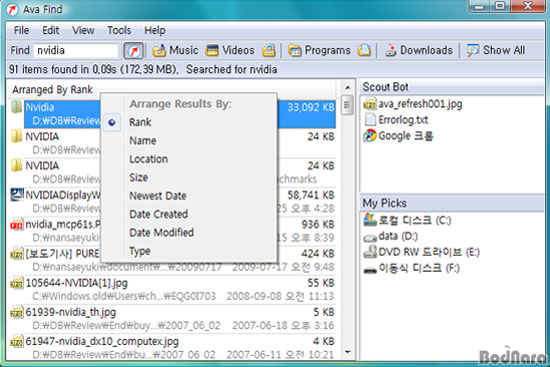Open the Tools menu
The image size is (550, 367).
point(119,31)
